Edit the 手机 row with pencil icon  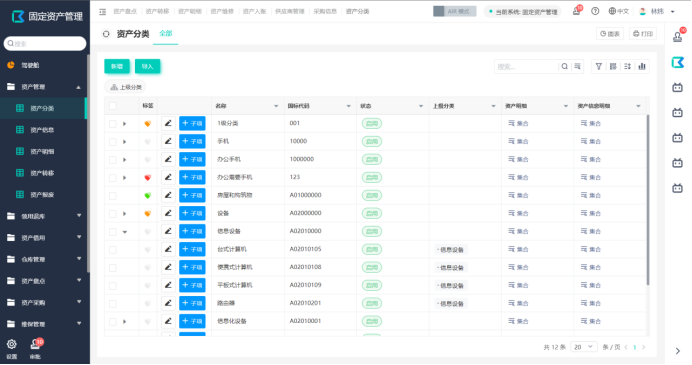click(168, 141)
